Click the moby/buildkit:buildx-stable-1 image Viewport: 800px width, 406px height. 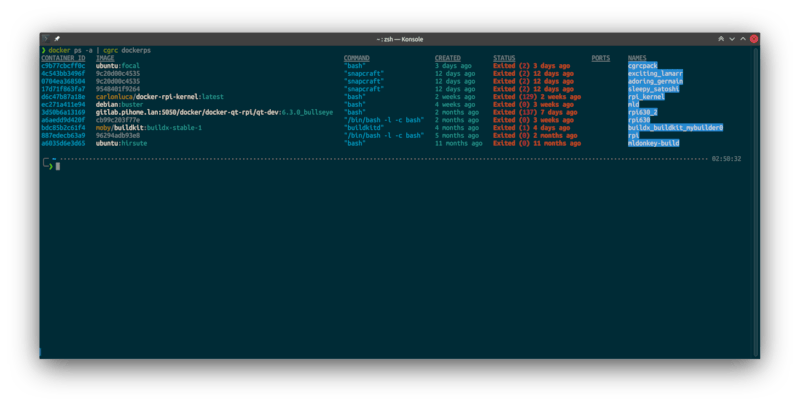[149, 128]
